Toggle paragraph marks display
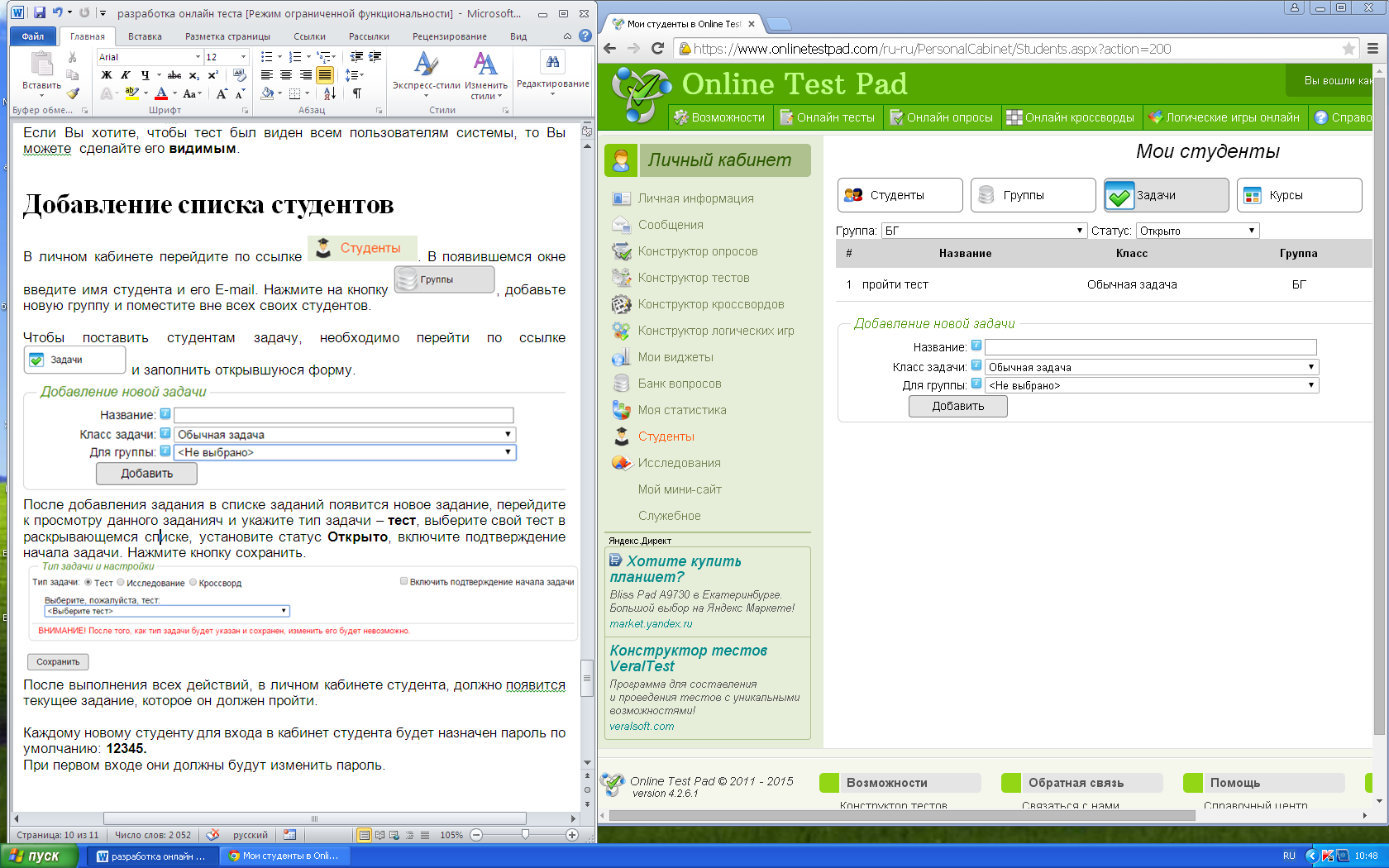 [357, 93]
